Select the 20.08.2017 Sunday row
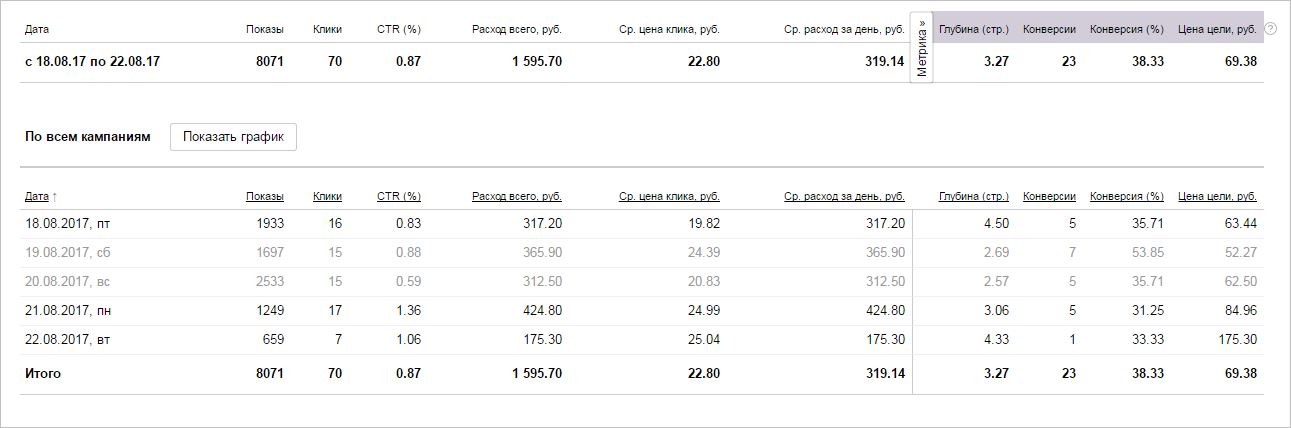Image resolution: width=1291 pixels, height=428 pixels. pos(67,282)
